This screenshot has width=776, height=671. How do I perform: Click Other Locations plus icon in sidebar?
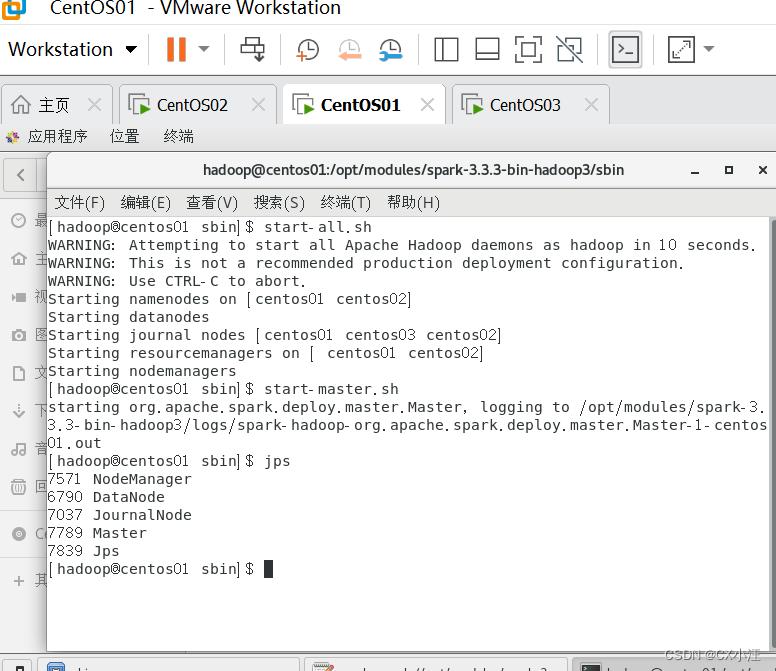[x=19, y=581]
